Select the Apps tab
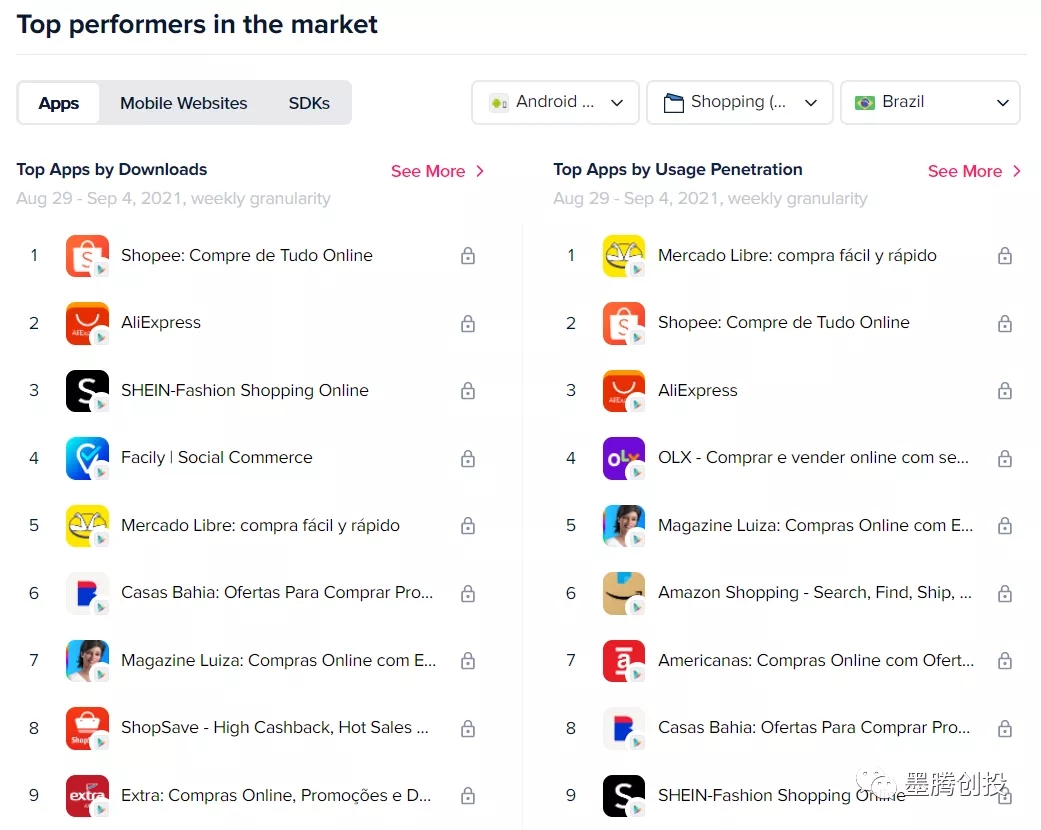Image resolution: width=1041 pixels, height=830 pixels. pos(59,103)
